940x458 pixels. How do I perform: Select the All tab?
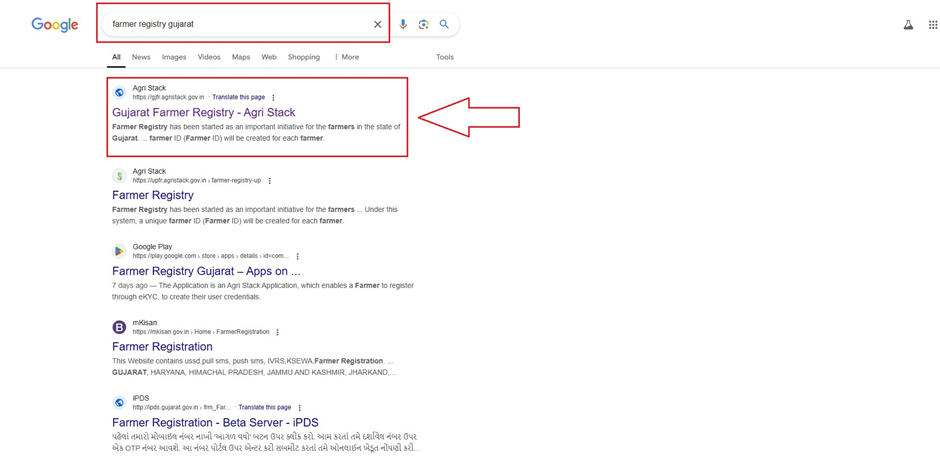[x=116, y=57]
